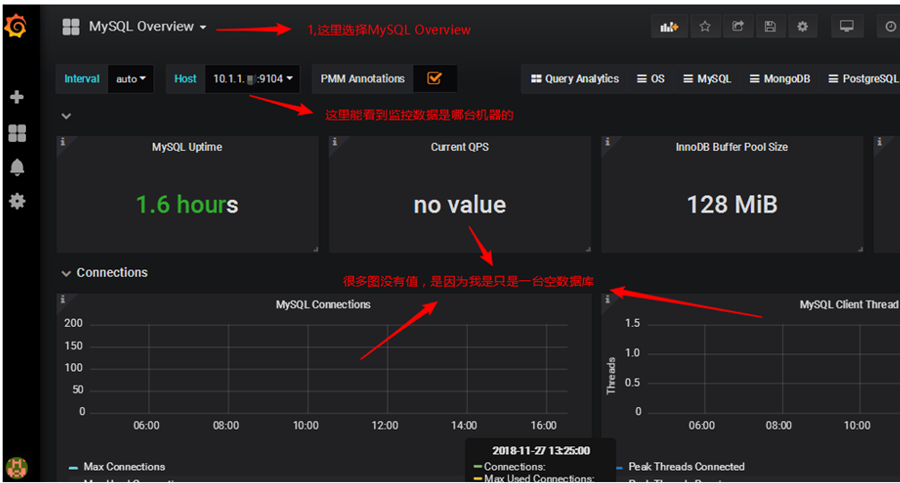
Task: Cycle view mode with the monitor icon
Action: [x=847, y=26]
